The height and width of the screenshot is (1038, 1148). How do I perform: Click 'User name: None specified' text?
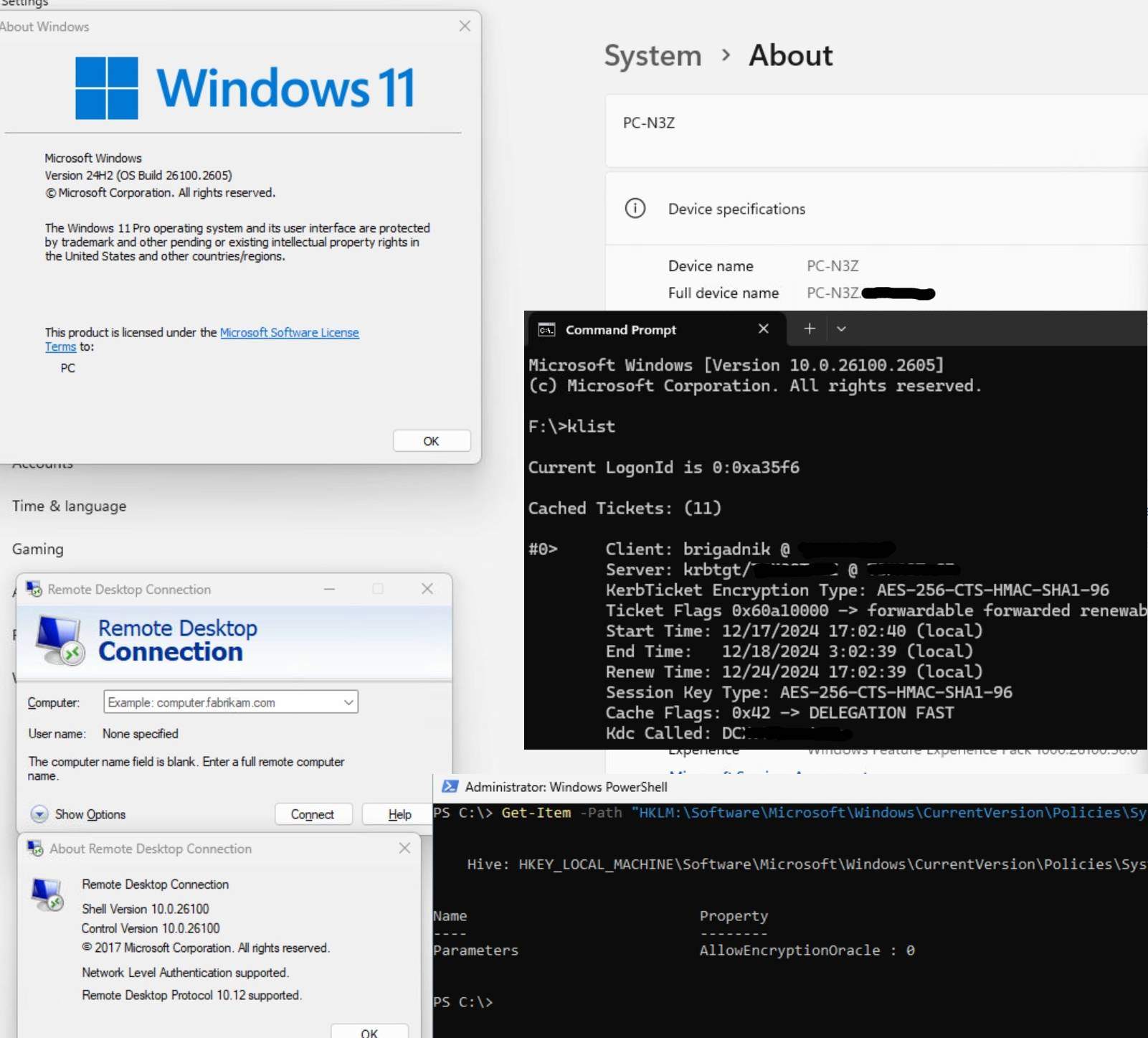click(103, 734)
